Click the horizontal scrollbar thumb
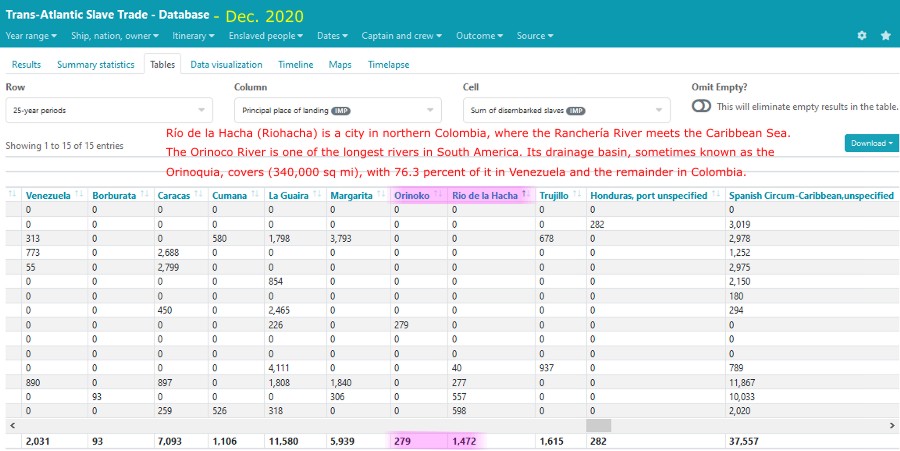The height and width of the screenshot is (451, 900). [599, 425]
